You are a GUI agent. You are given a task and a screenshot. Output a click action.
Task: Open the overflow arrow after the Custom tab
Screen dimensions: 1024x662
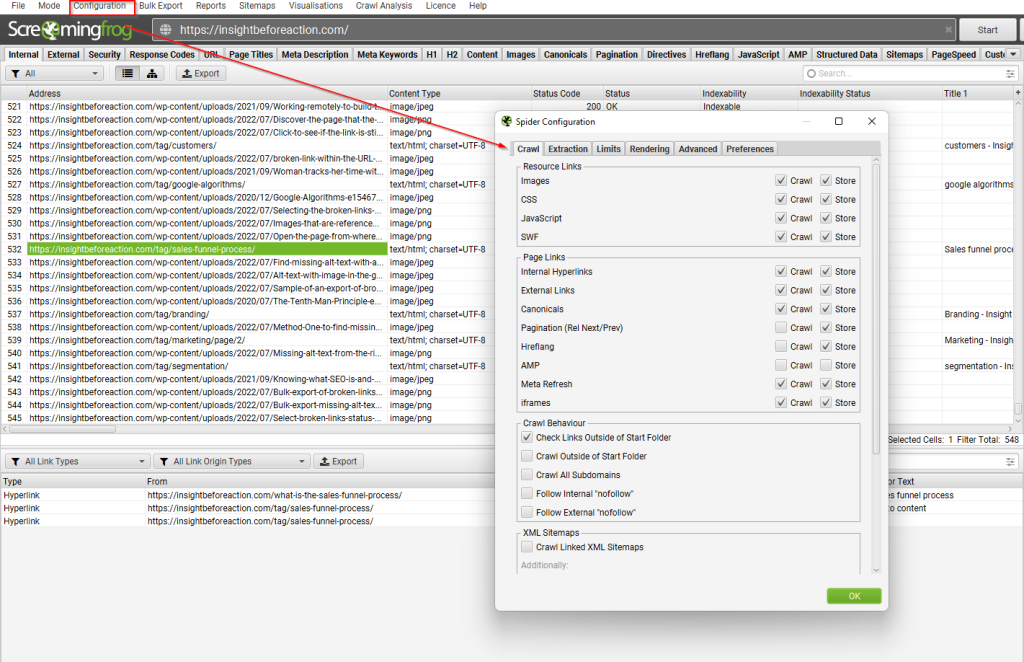(x=1013, y=55)
